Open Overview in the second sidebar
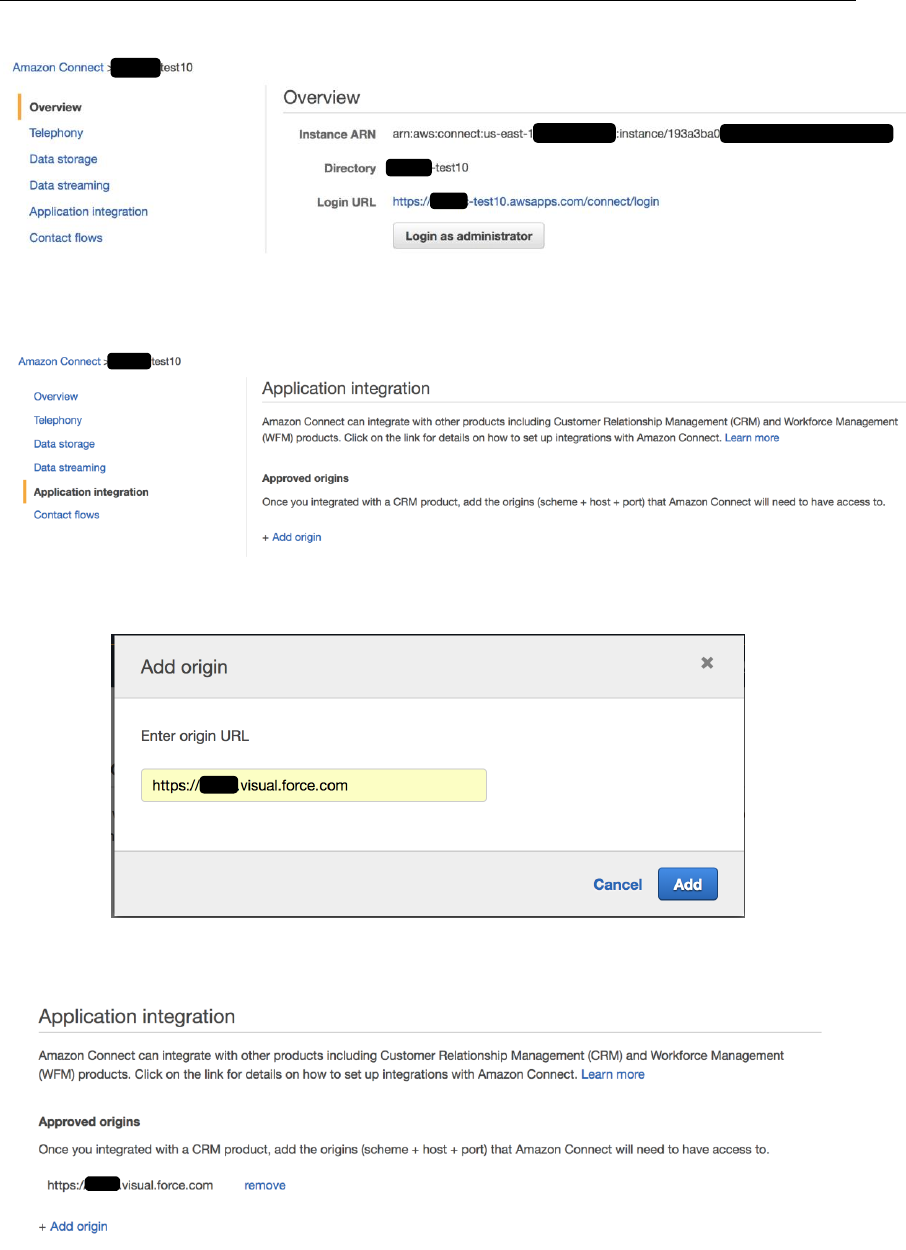The height and width of the screenshot is (1250, 906). (x=56, y=397)
